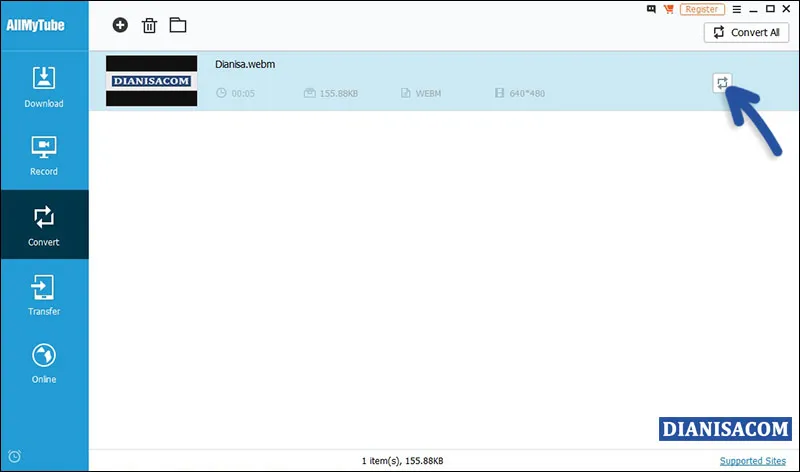Image resolution: width=800 pixels, height=472 pixels.
Task: Click the status bar item count text
Action: 403,461
